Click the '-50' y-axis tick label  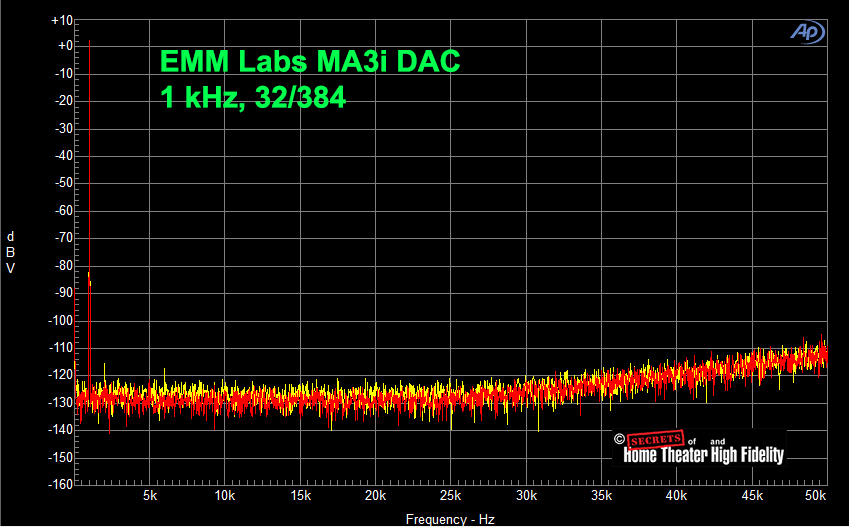click(x=63, y=183)
